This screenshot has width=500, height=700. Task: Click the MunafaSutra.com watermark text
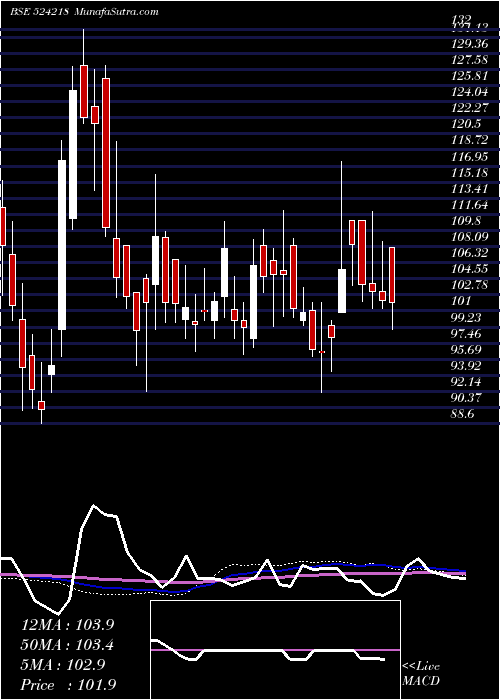pyautogui.click(x=117, y=12)
